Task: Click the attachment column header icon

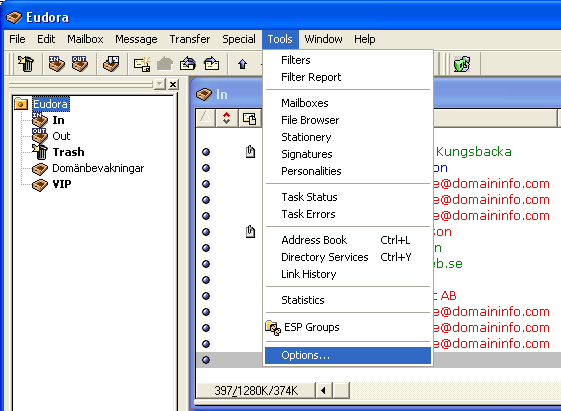Action: click(249, 118)
